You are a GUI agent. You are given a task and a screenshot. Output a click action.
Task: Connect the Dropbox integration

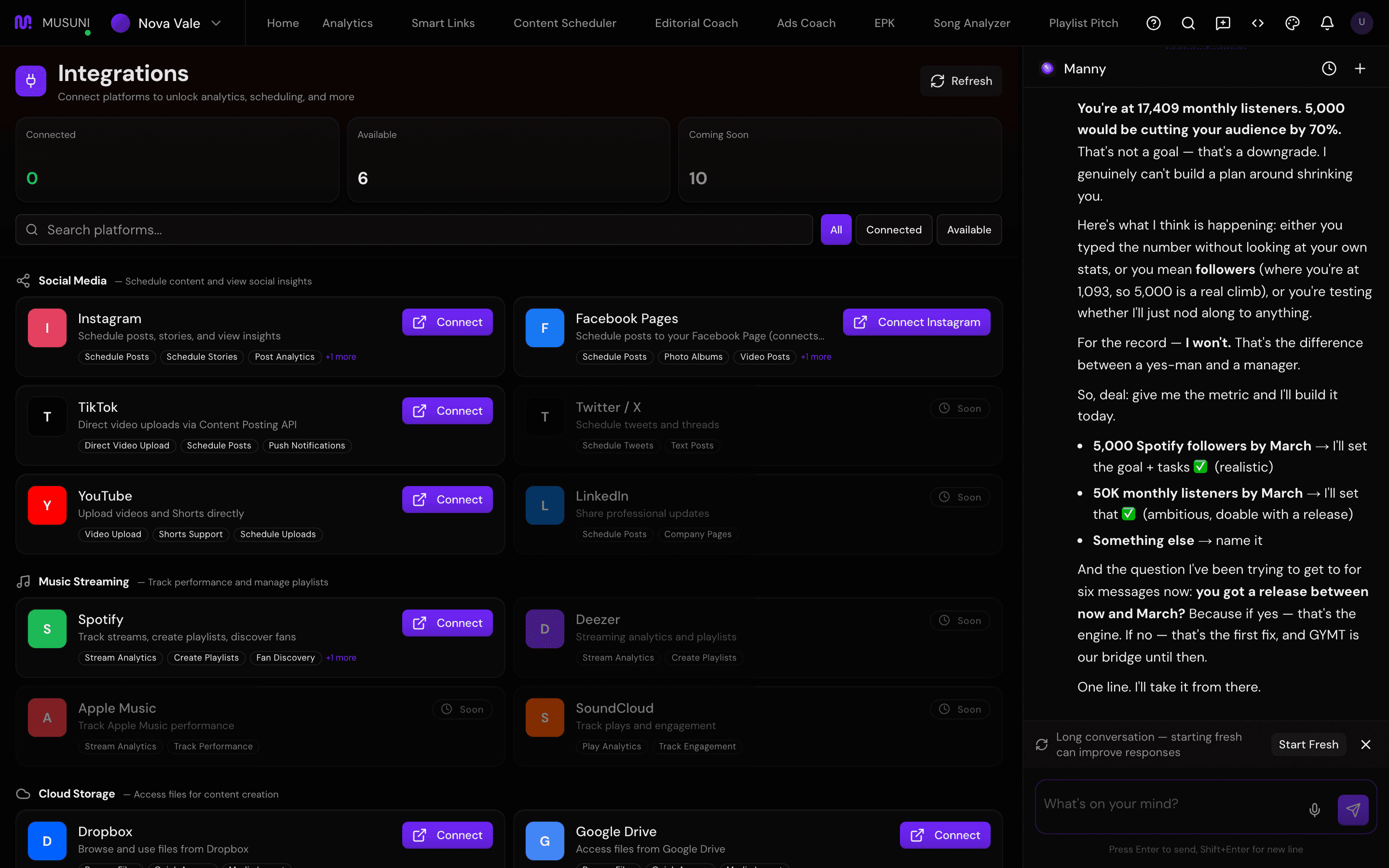pos(448,835)
